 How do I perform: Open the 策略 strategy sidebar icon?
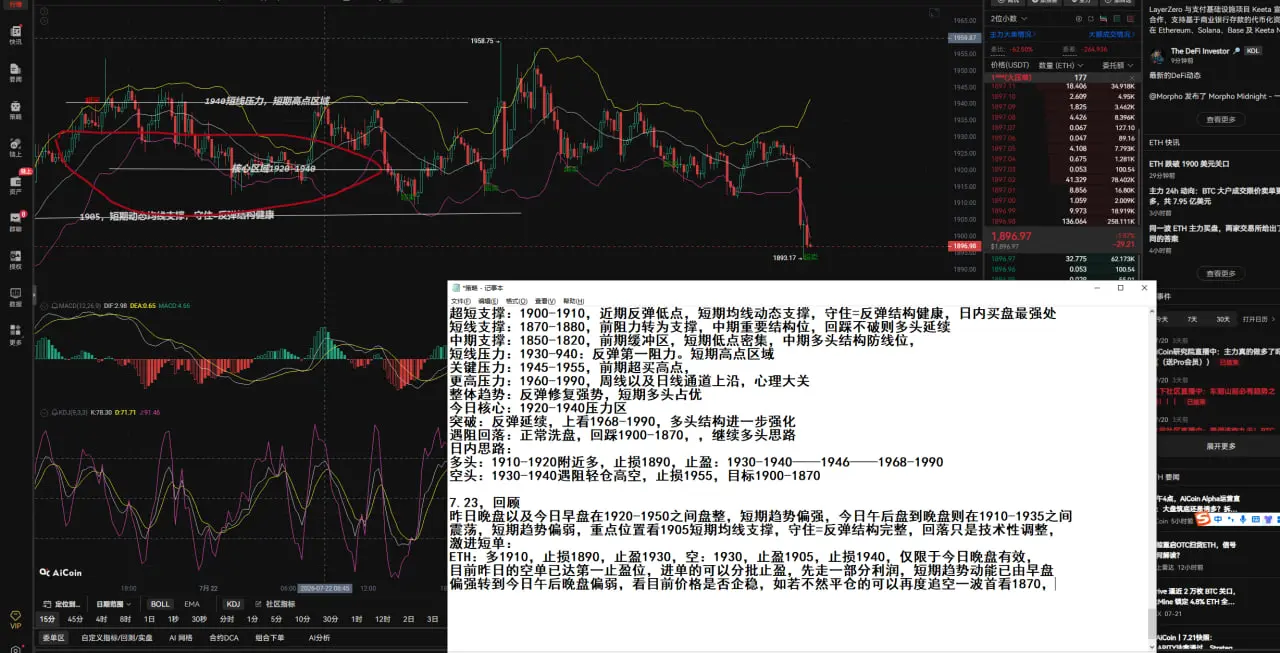(x=15, y=110)
